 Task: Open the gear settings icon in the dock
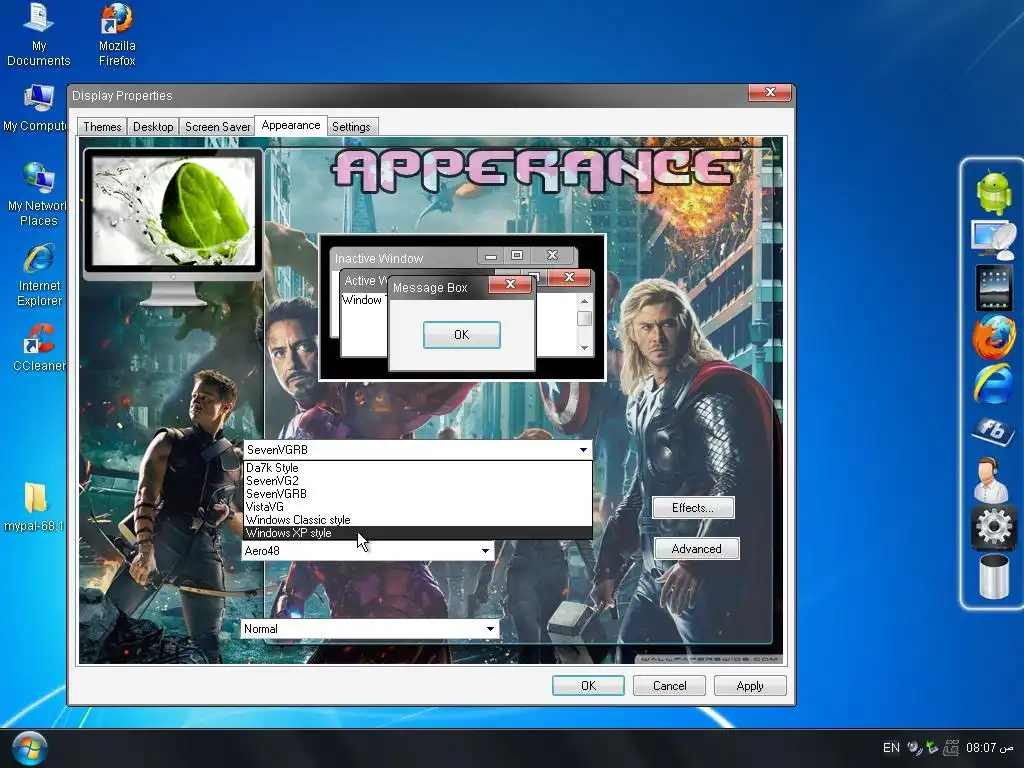[x=993, y=526]
